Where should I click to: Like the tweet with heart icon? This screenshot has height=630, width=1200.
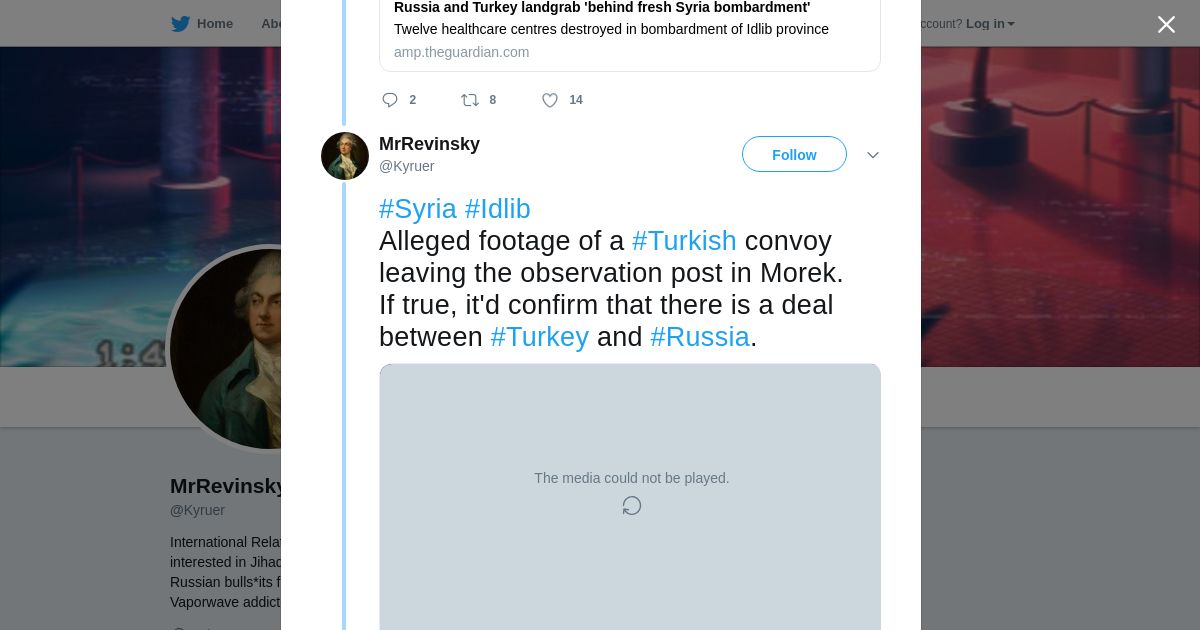coord(550,100)
